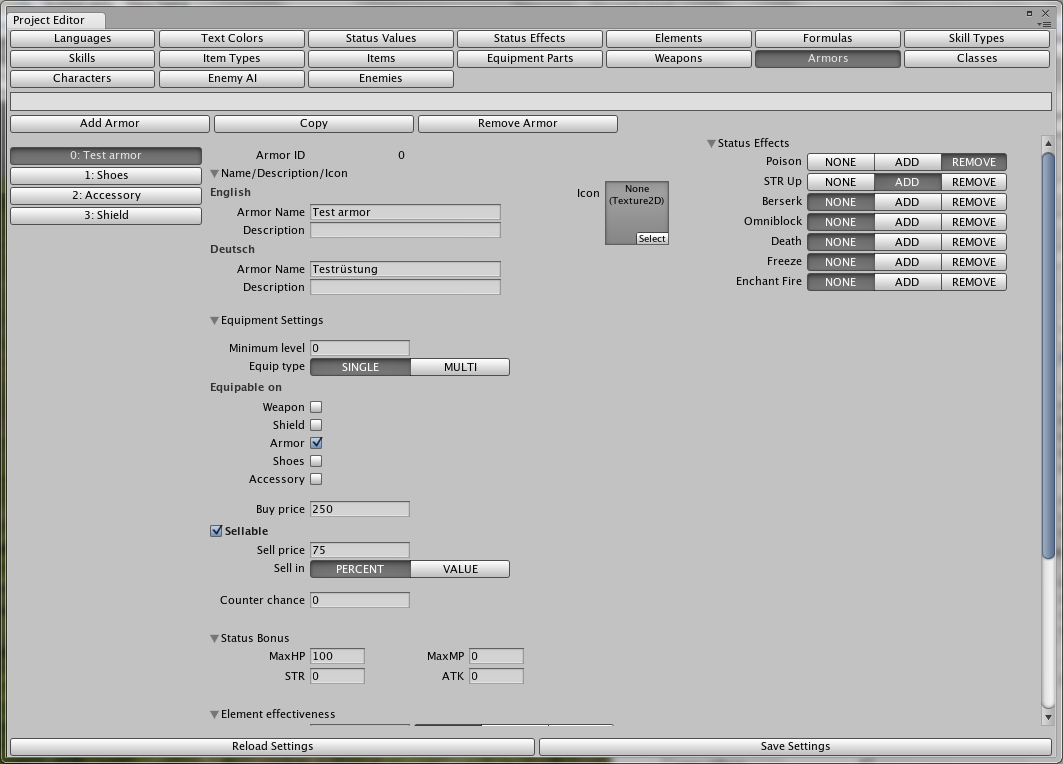
Task: Collapse the Equipment Settings foldout
Action: pyautogui.click(x=215, y=321)
